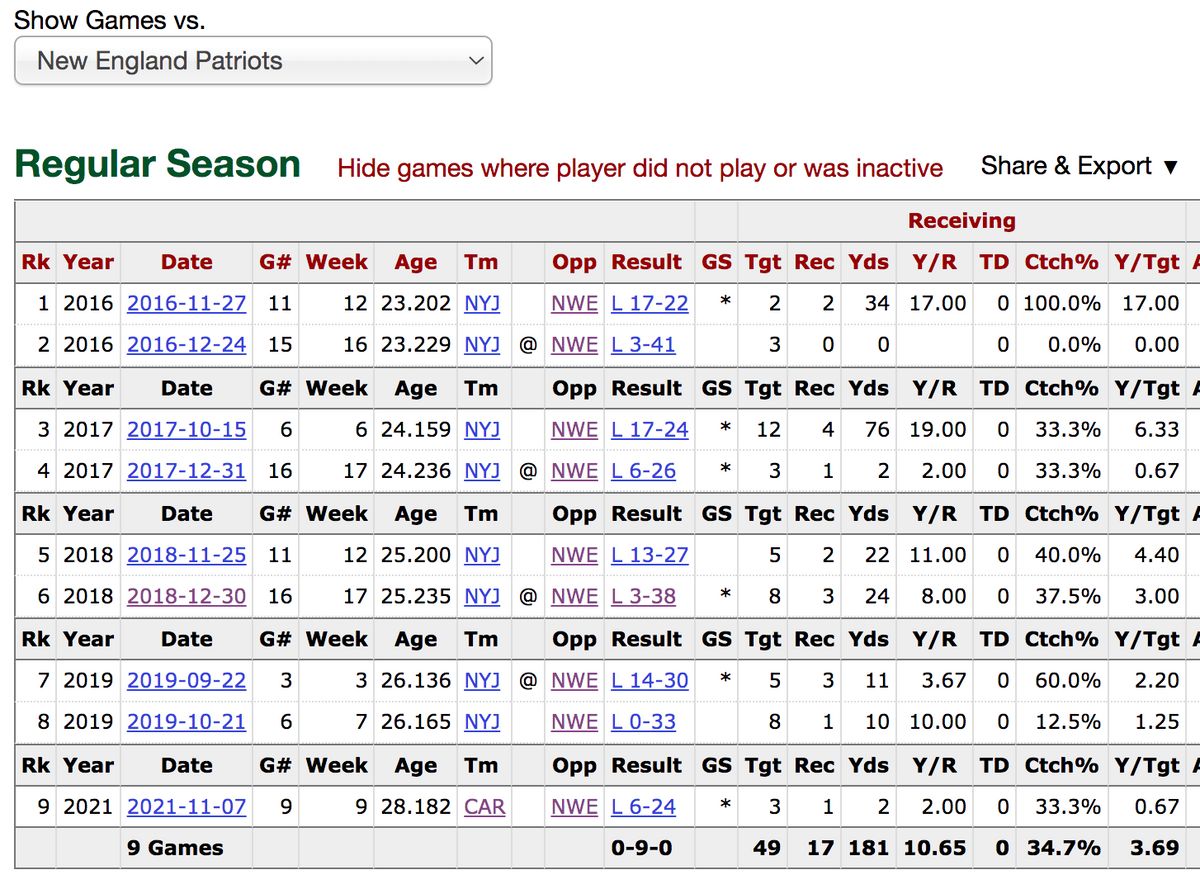Open the Show Games vs. team dropdown
This screenshot has height=880, width=1200.
tap(253, 61)
